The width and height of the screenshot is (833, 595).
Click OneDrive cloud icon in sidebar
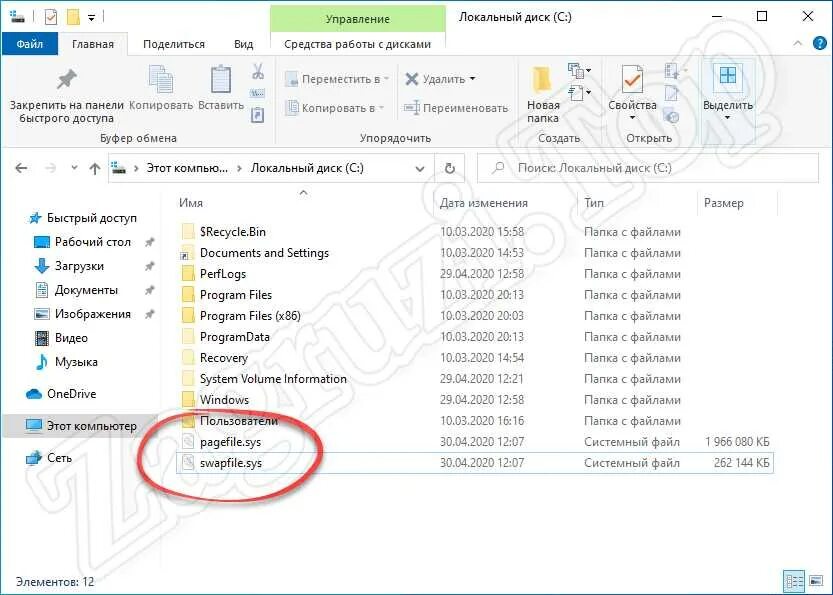click(x=33, y=394)
